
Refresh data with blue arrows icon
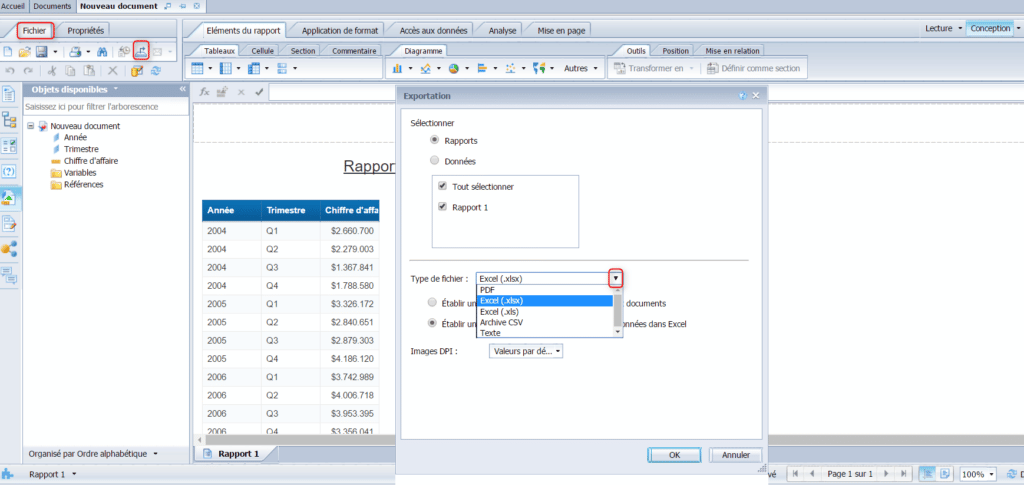(x=155, y=70)
